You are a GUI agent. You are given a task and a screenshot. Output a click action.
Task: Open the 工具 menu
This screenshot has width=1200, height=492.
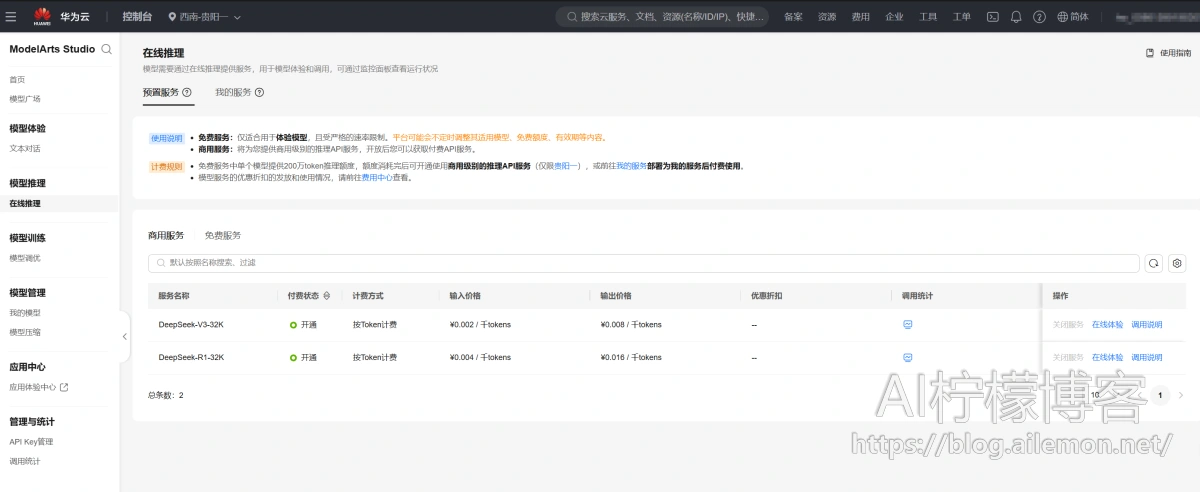pyautogui.click(x=928, y=17)
